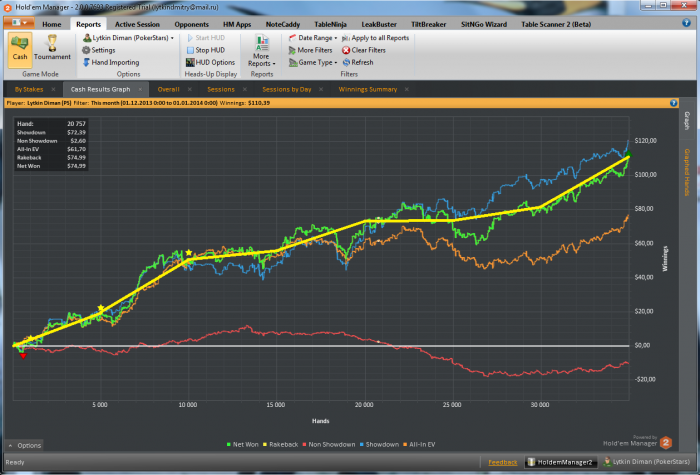Click yellow star marker near 10 000 hands
The image size is (700, 475).
189,253
